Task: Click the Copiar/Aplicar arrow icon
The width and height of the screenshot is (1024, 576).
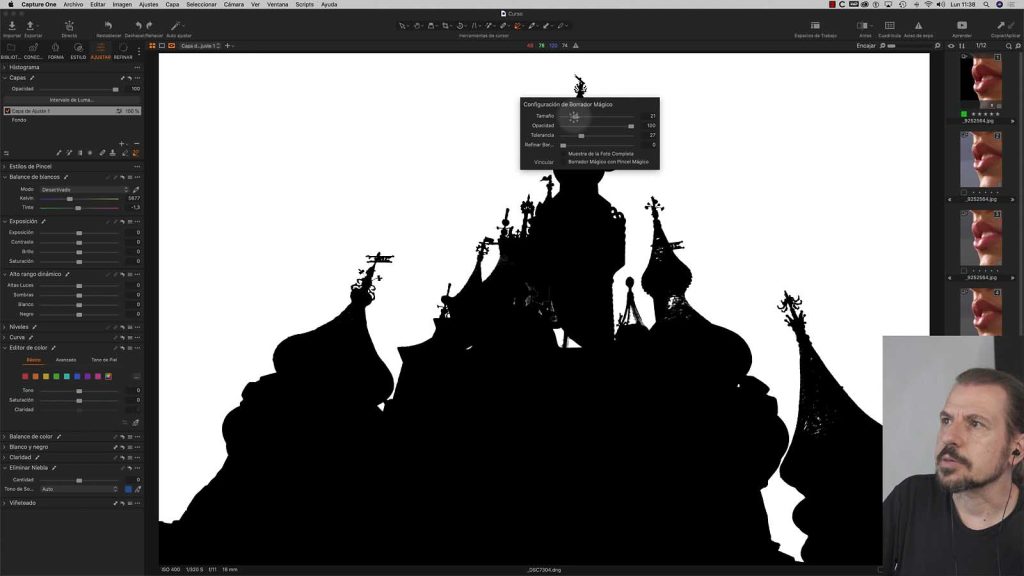Action: (x=1000, y=25)
